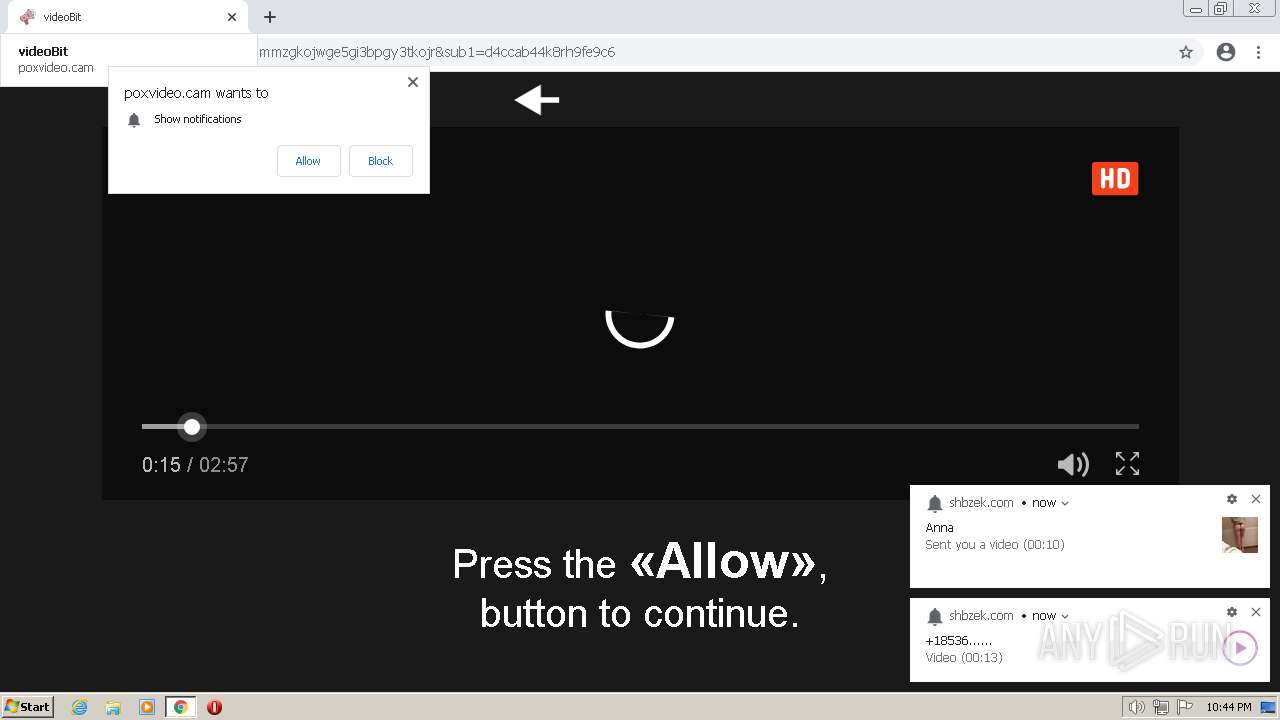Screen dimensions: 1280x720
Task: Click the show desktop tray icon
Action: (1268, 707)
